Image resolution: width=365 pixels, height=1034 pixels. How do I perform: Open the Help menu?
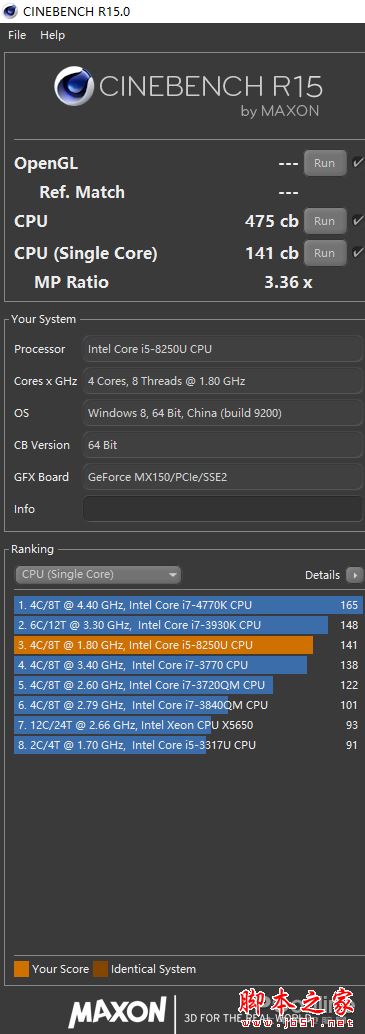coord(53,35)
